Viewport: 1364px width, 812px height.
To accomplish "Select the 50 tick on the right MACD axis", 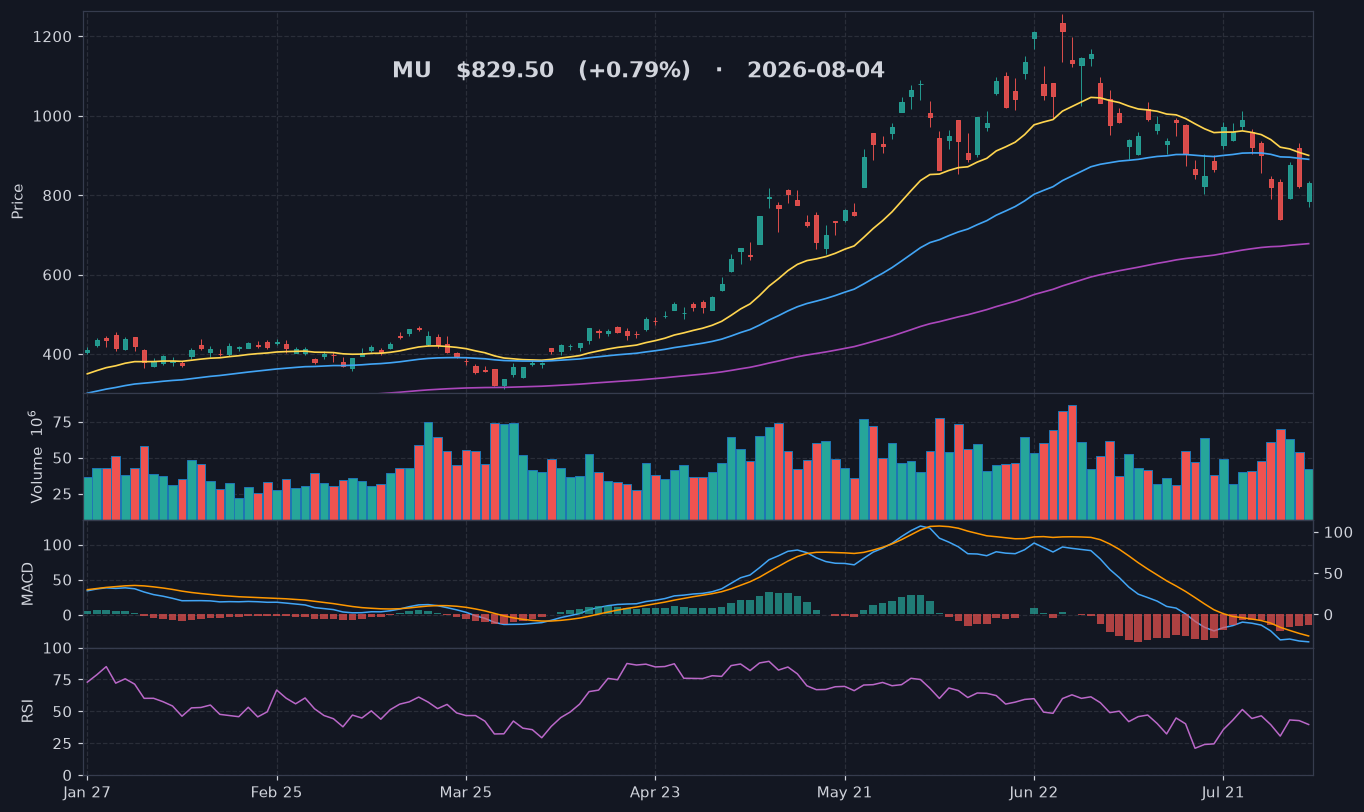I will [1335, 574].
